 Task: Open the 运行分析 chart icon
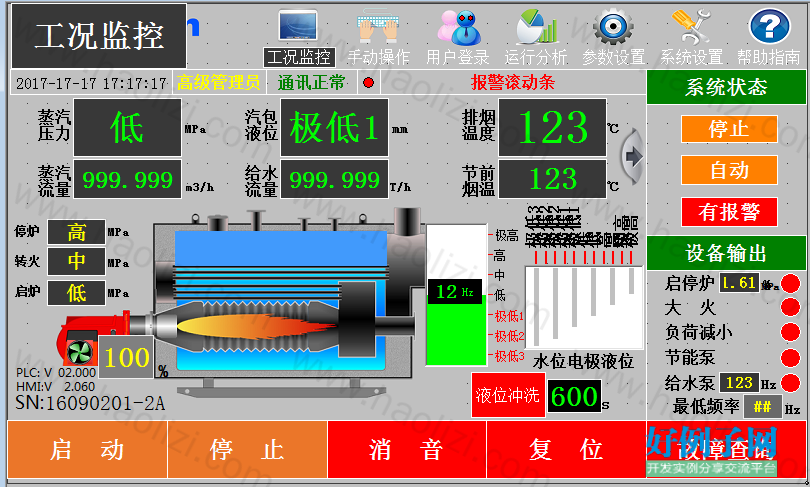tap(537, 27)
